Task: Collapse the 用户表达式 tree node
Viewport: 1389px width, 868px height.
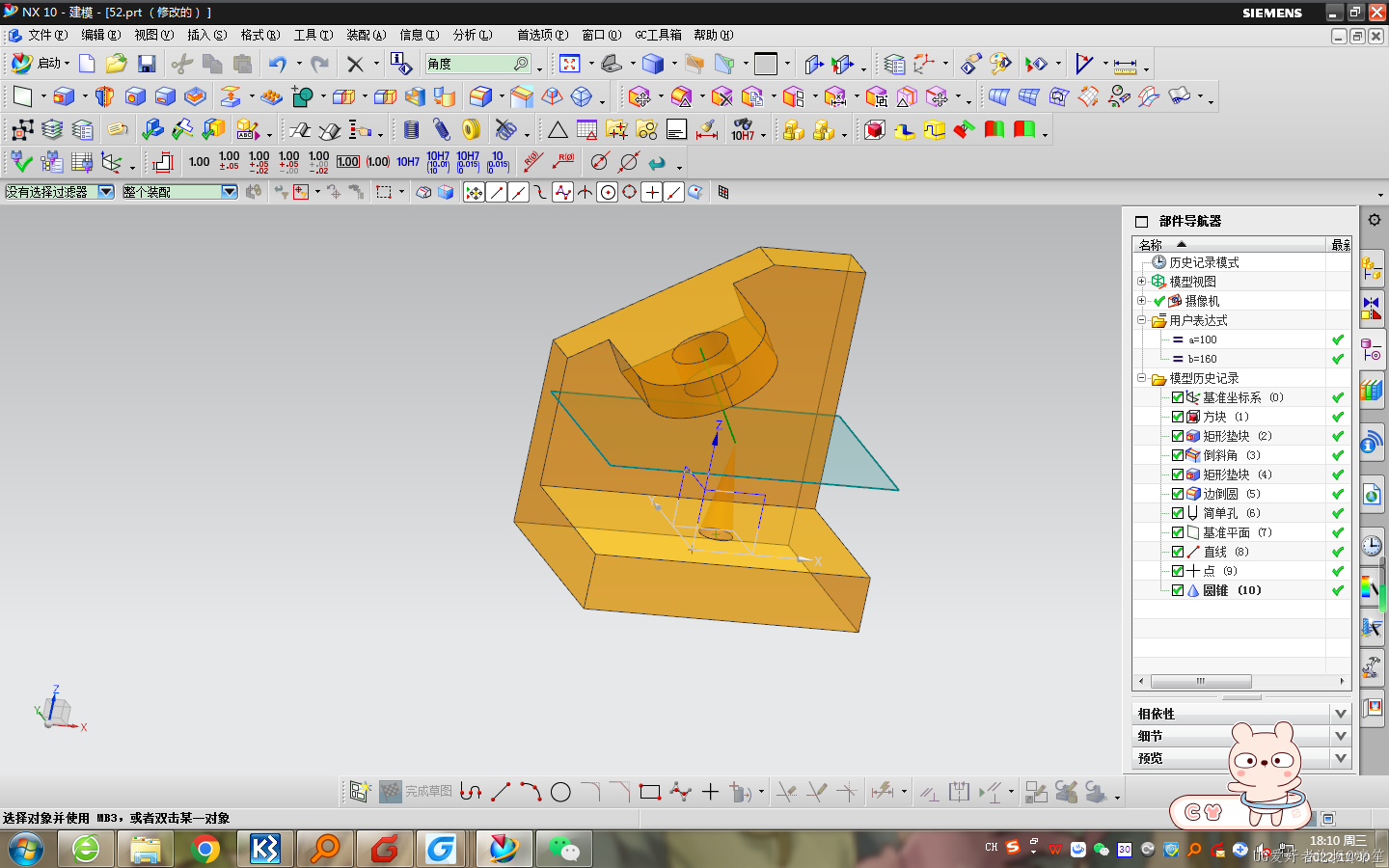Action: pyautogui.click(x=1141, y=320)
